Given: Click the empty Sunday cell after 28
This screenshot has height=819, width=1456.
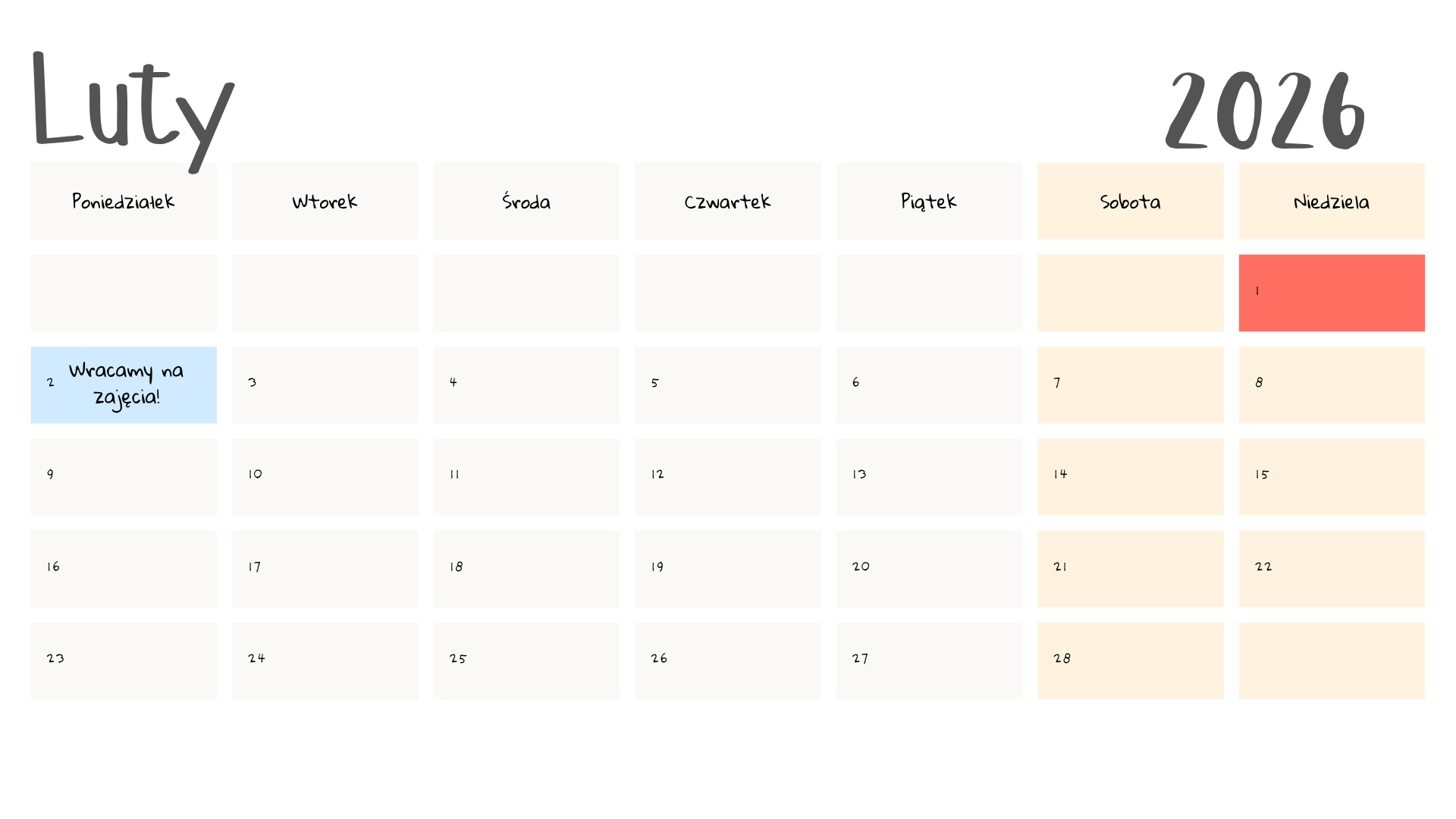Looking at the screenshot, I should pos(1332,661).
